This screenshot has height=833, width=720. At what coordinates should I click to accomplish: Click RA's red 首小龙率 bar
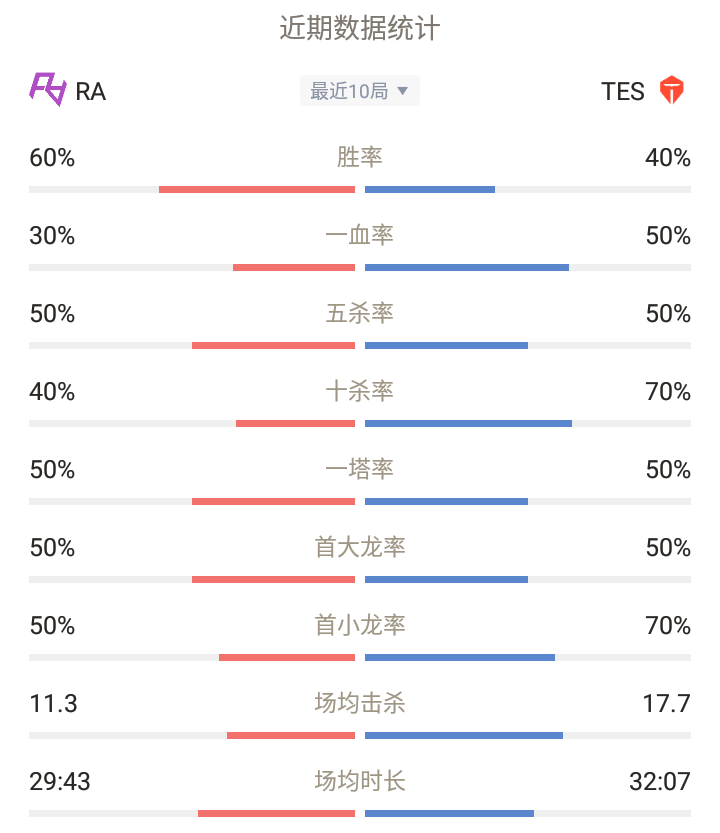coord(287,658)
